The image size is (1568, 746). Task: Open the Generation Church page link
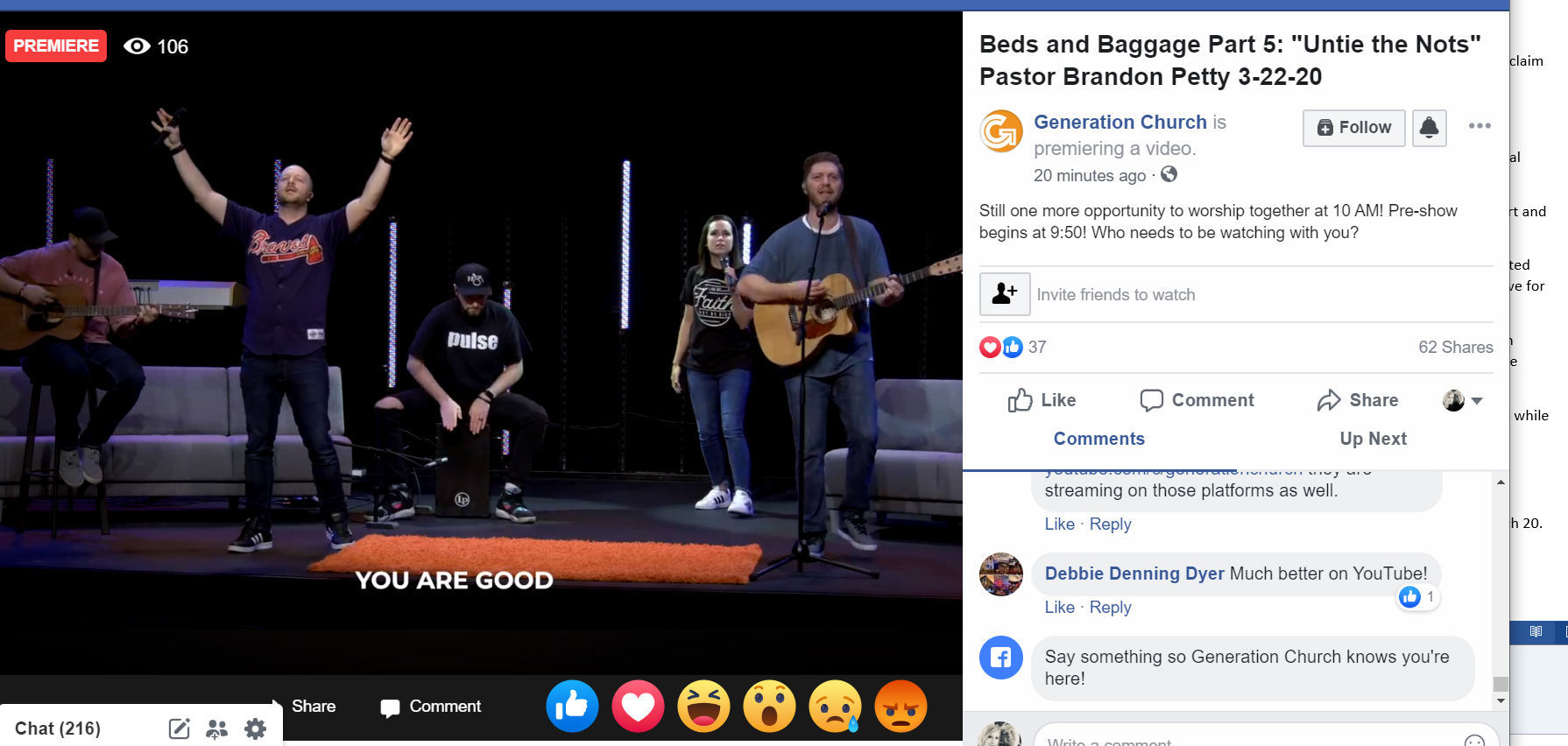(x=1120, y=123)
